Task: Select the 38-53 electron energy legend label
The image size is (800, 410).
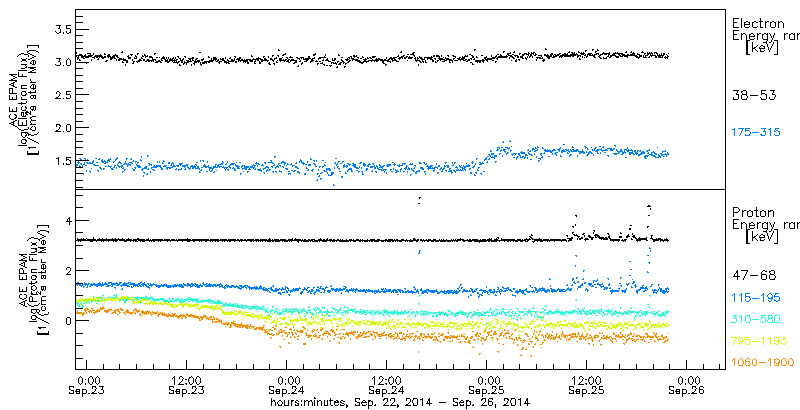Action: (x=754, y=95)
